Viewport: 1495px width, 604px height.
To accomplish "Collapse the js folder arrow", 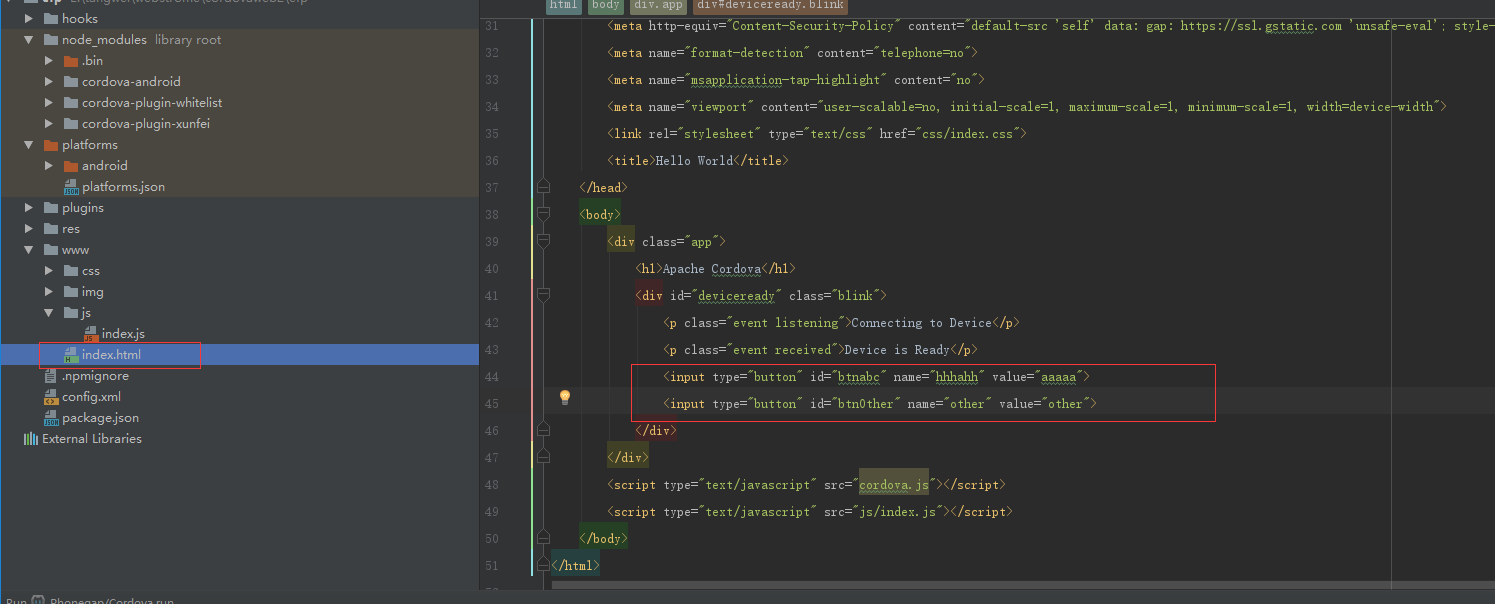I will pos(50,312).
